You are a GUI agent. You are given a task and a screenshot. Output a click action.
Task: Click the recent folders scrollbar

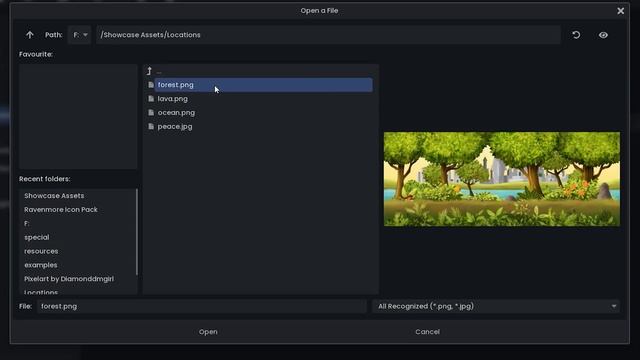click(137, 232)
